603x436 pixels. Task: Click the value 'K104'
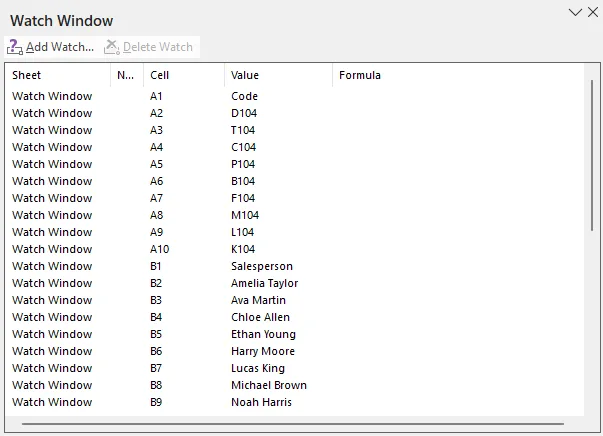point(243,249)
